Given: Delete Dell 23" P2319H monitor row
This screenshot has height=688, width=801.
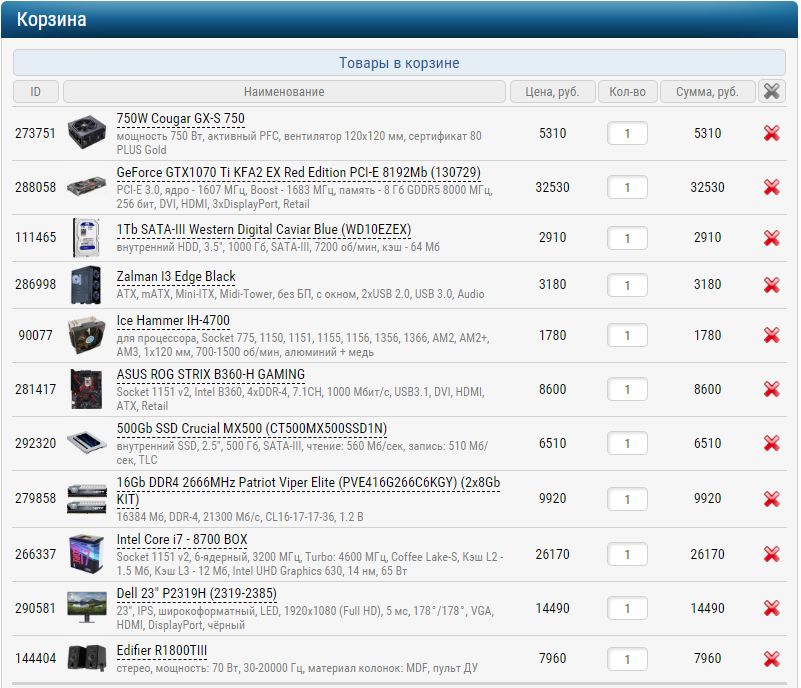Looking at the screenshot, I should (x=771, y=608).
